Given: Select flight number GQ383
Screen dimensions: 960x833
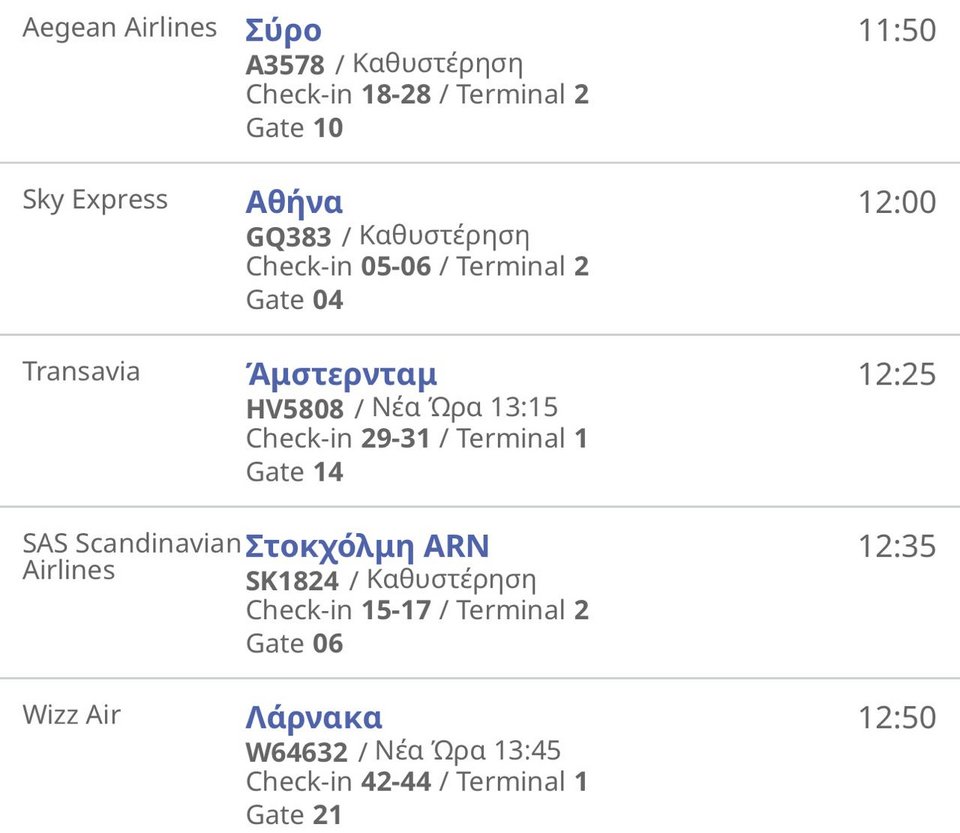Looking at the screenshot, I should point(289,237).
